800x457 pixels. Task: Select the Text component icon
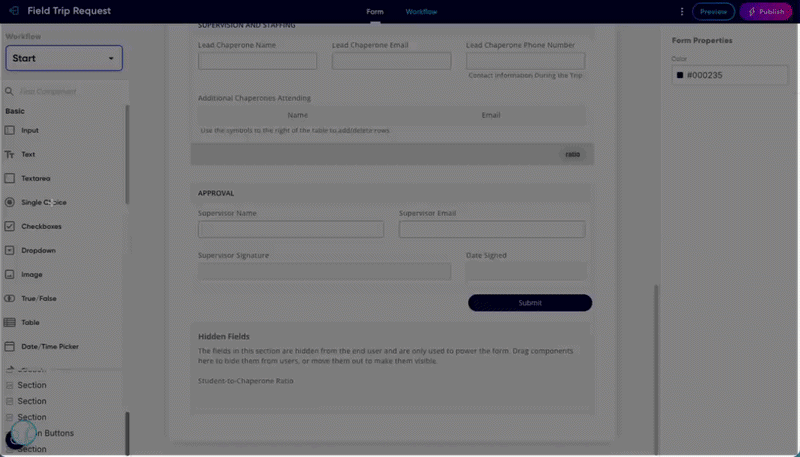tap(9, 154)
